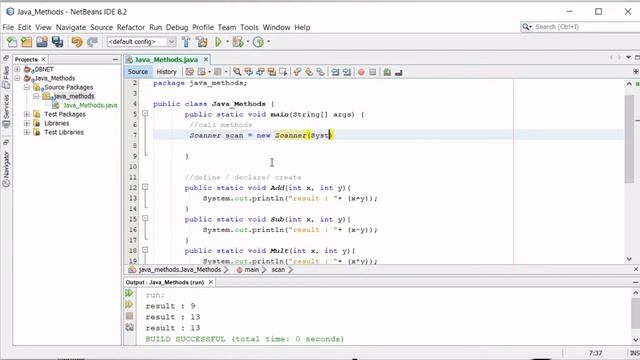Screen dimensions: 640x360
Task: Open the Services side tab
Action: (x=6, y=111)
